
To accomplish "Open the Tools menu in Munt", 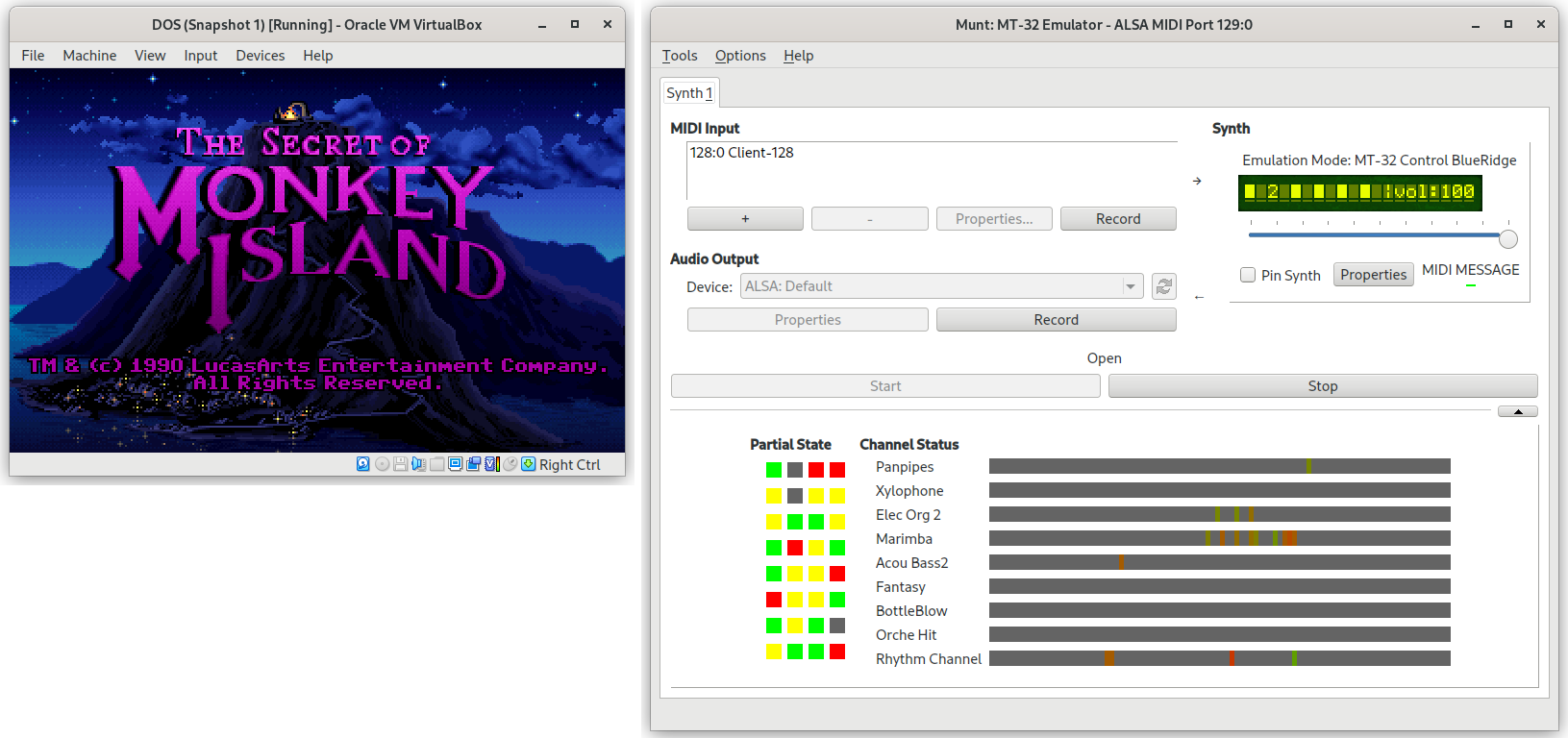I will click(x=680, y=56).
